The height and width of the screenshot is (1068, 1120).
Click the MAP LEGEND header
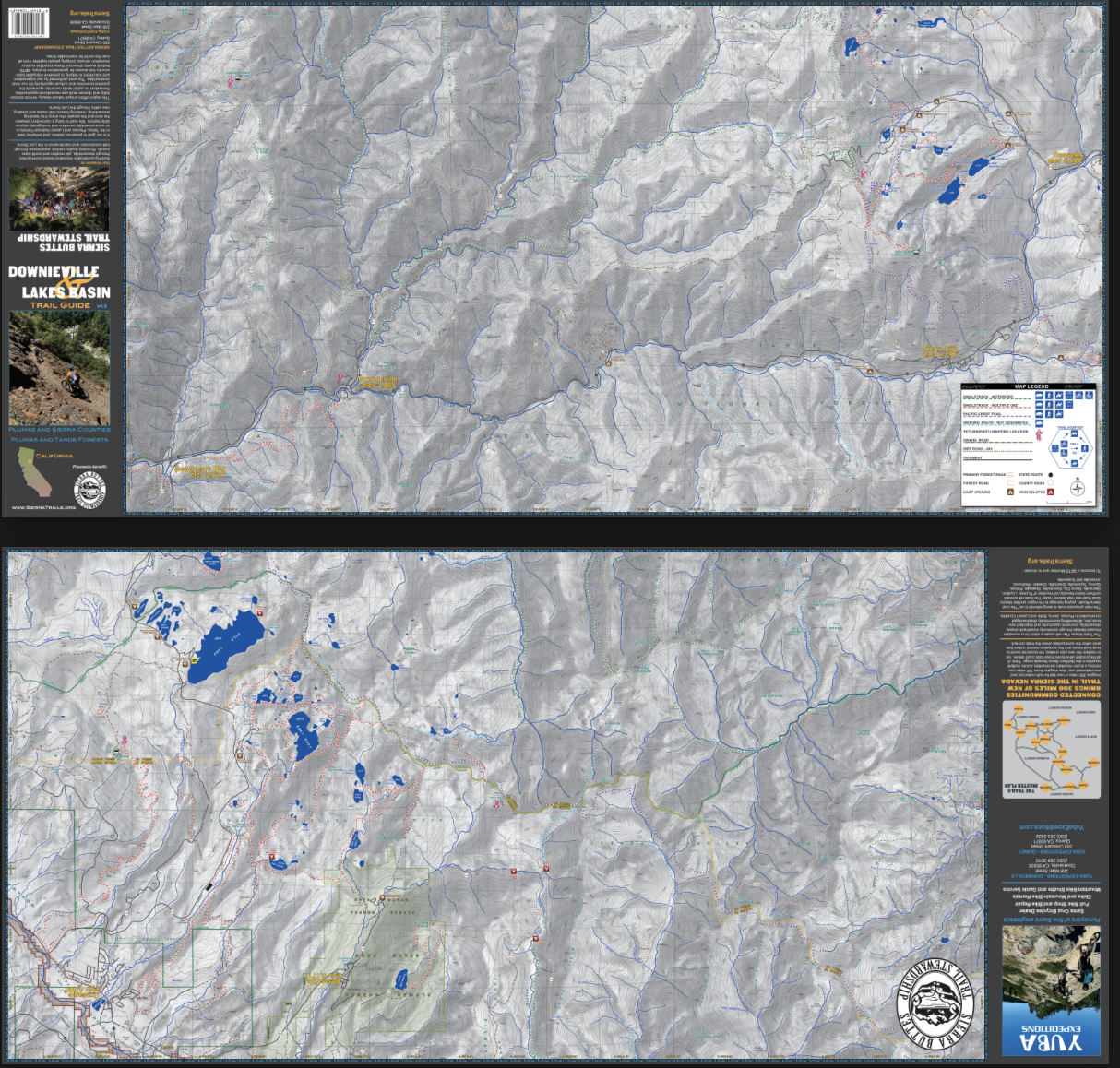tap(1031, 386)
